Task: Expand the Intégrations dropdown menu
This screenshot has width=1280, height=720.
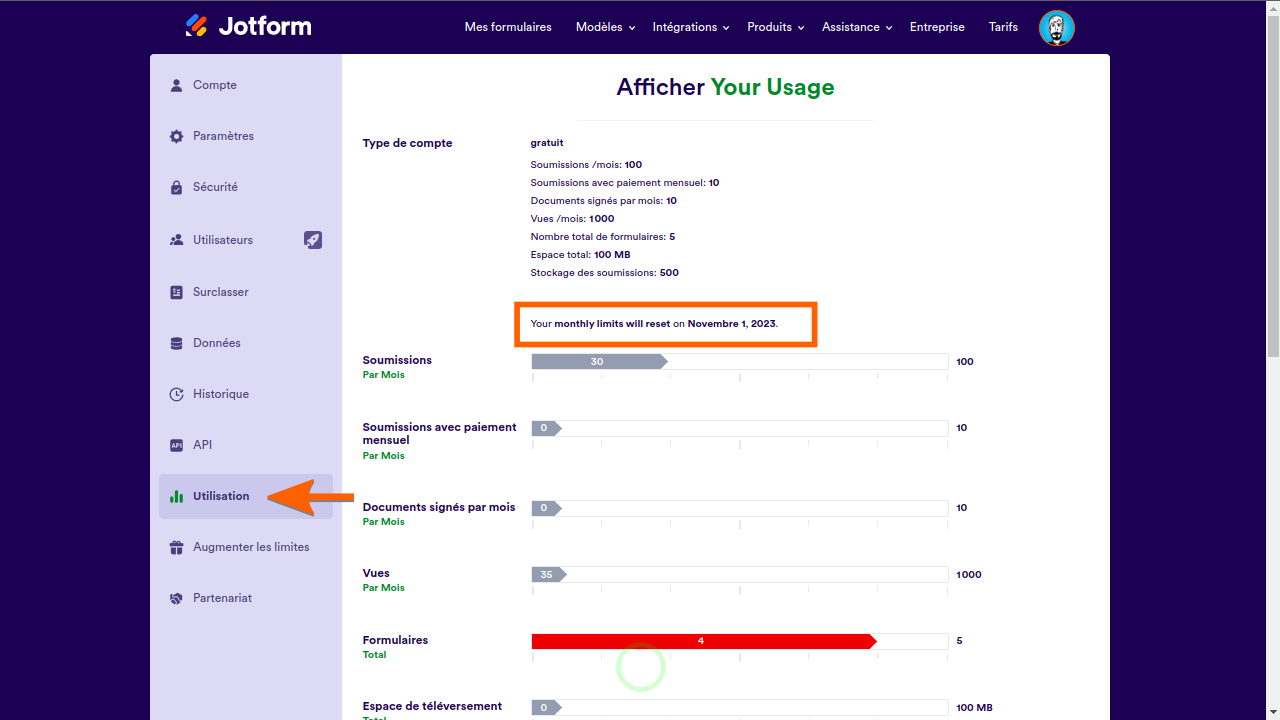Action: [x=691, y=27]
